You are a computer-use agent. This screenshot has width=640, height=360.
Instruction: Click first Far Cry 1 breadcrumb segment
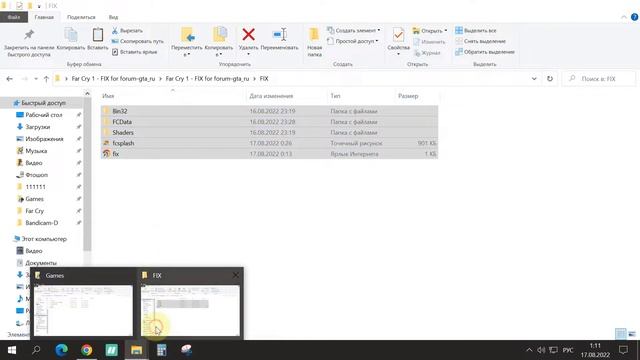pyautogui.click(x=113, y=79)
